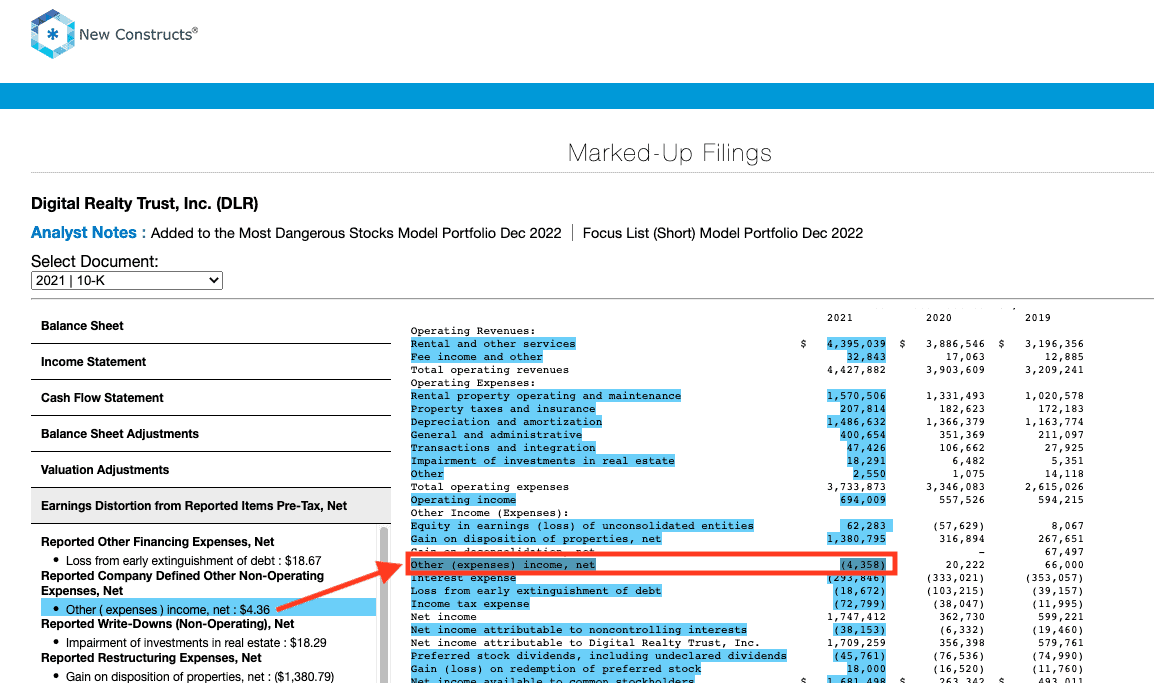Click the 2020 column header

[x=938, y=318]
